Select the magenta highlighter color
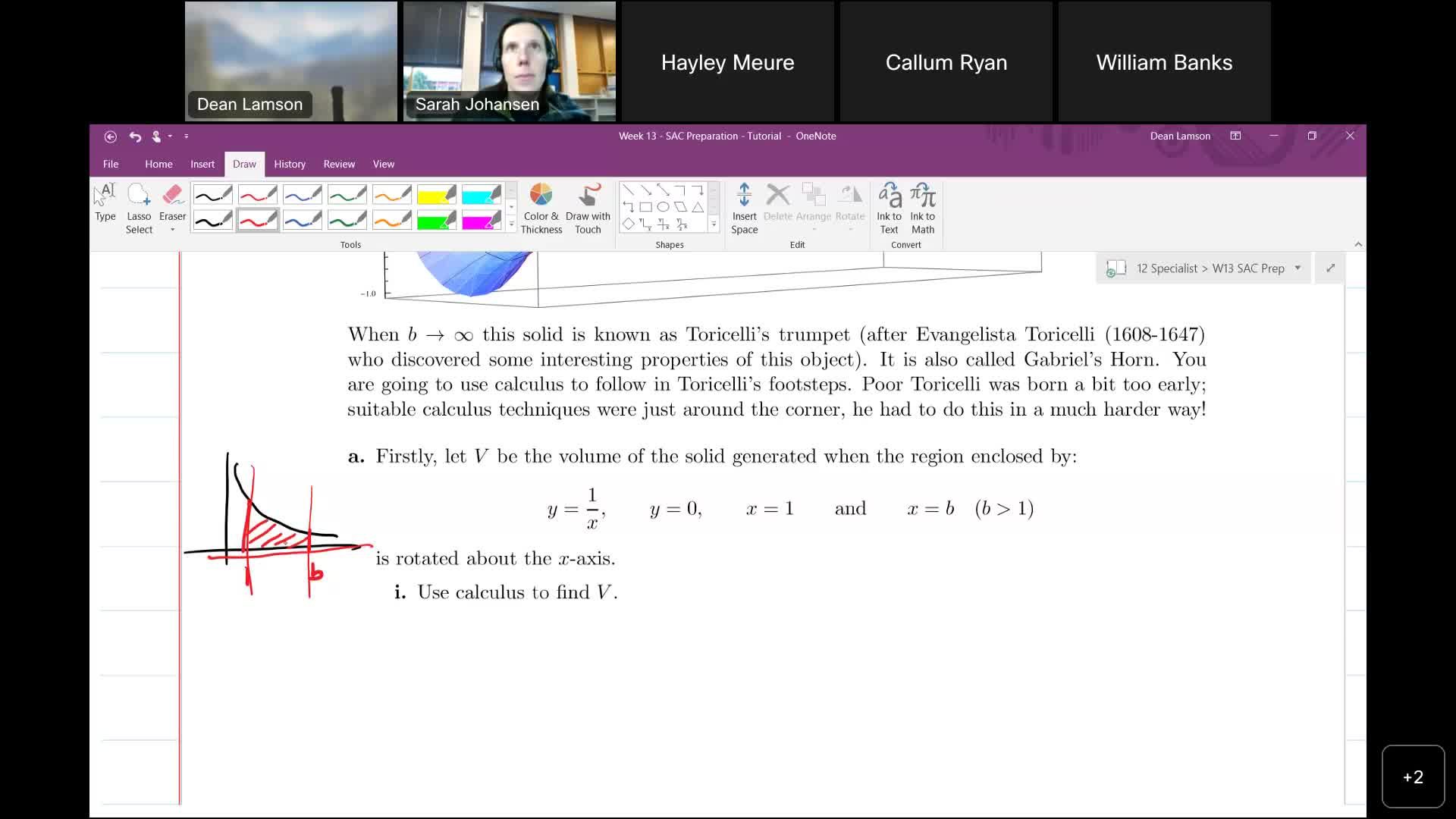This screenshot has width=1456, height=819. [x=482, y=221]
